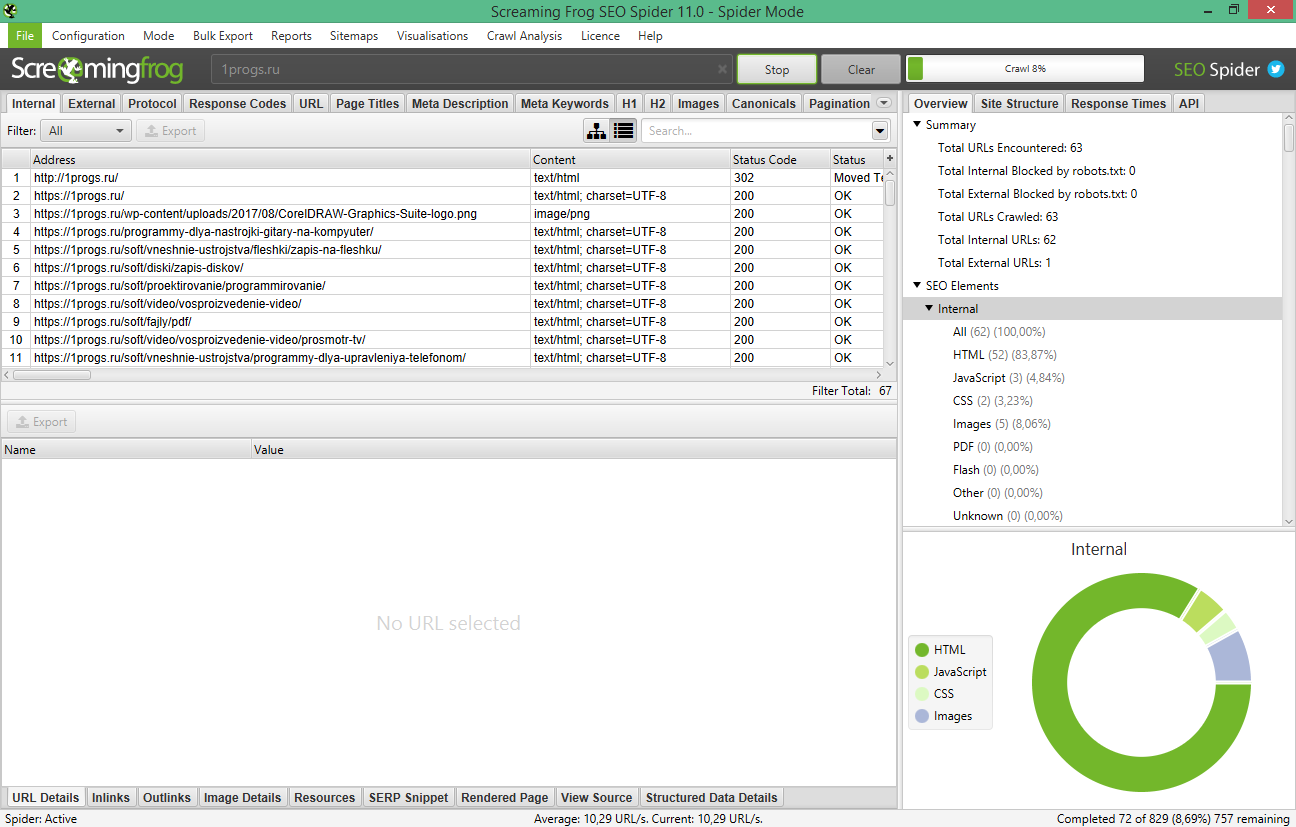Open the Licence menu
The height and width of the screenshot is (827, 1296).
coord(600,36)
